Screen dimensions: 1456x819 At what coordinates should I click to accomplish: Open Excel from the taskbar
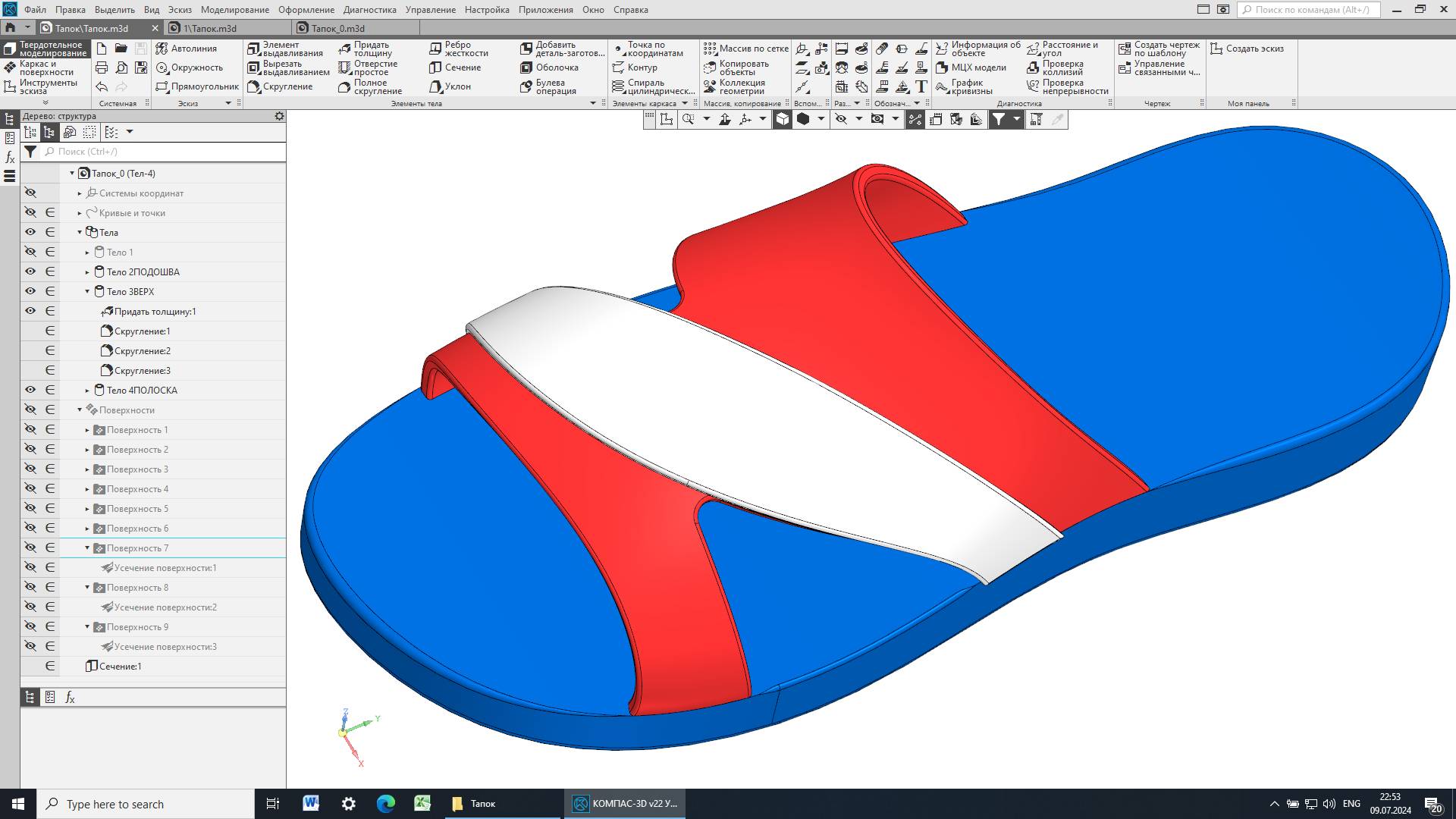click(422, 804)
